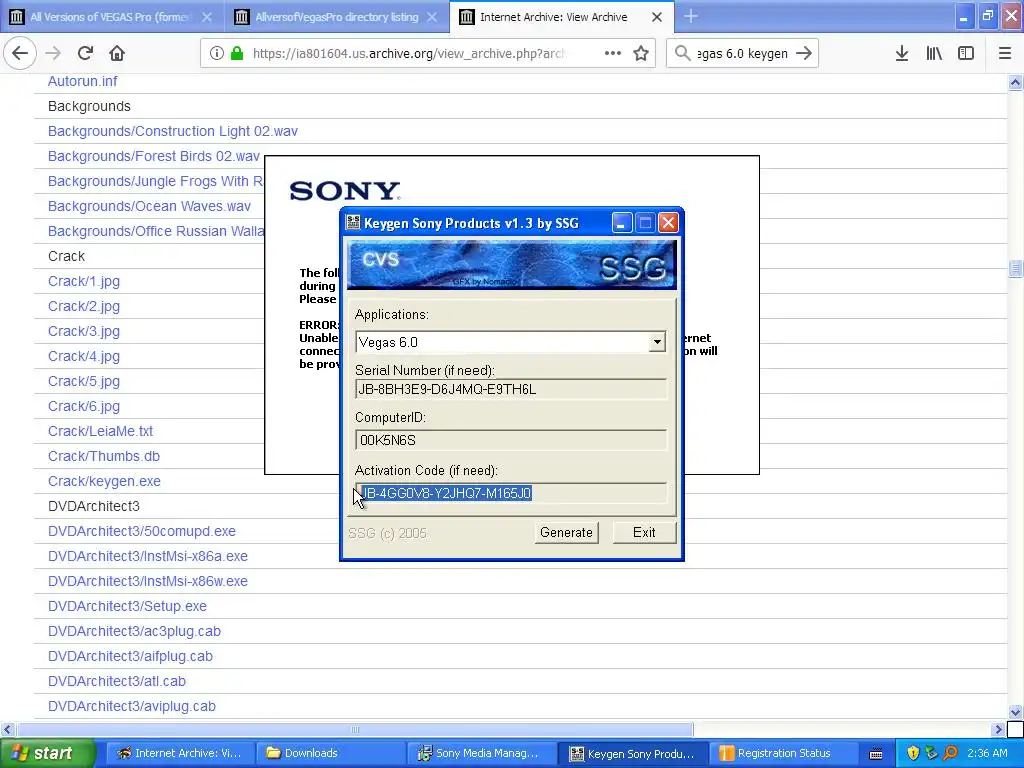Open DVDArchitect3/ac3plug.cab link
The width and height of the screenshot is (1024, 768).
(x=134, y=632)
